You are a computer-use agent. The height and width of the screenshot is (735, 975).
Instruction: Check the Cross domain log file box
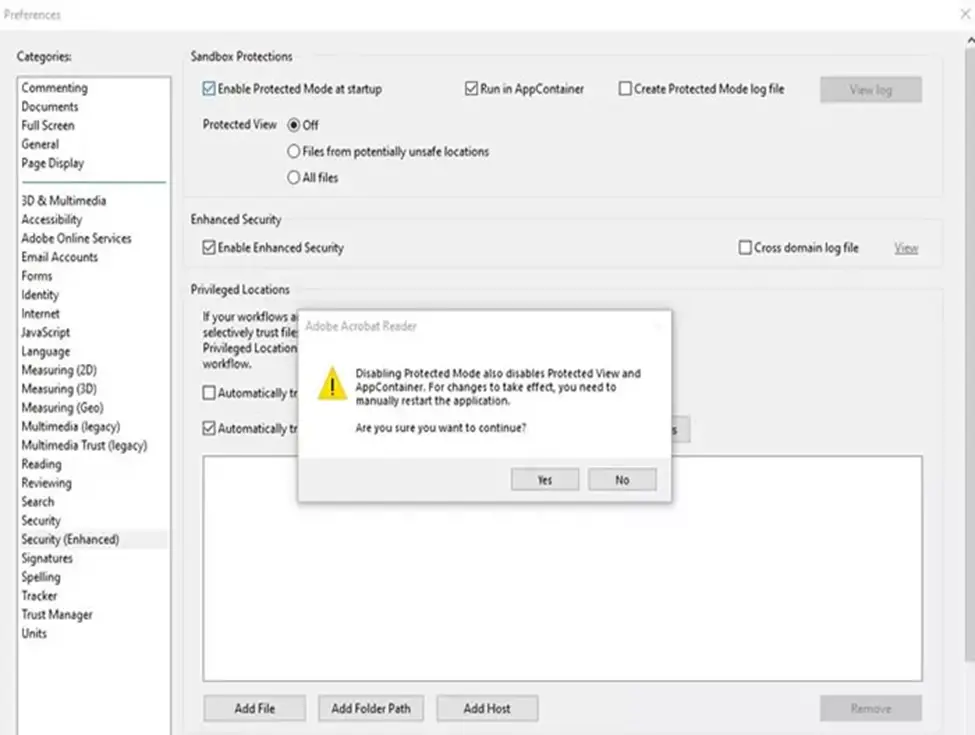745,247
